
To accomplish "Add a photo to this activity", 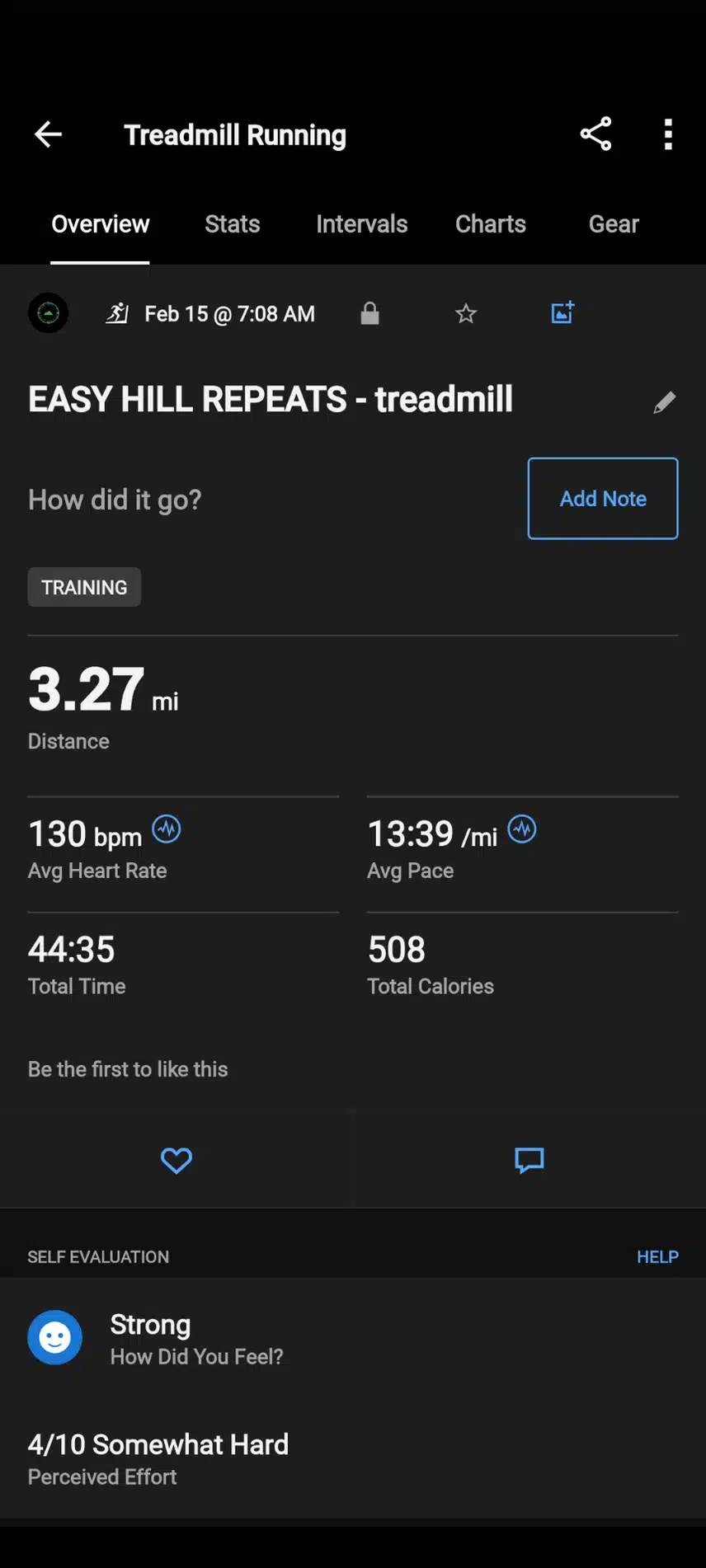I will [x=562, y=312].
